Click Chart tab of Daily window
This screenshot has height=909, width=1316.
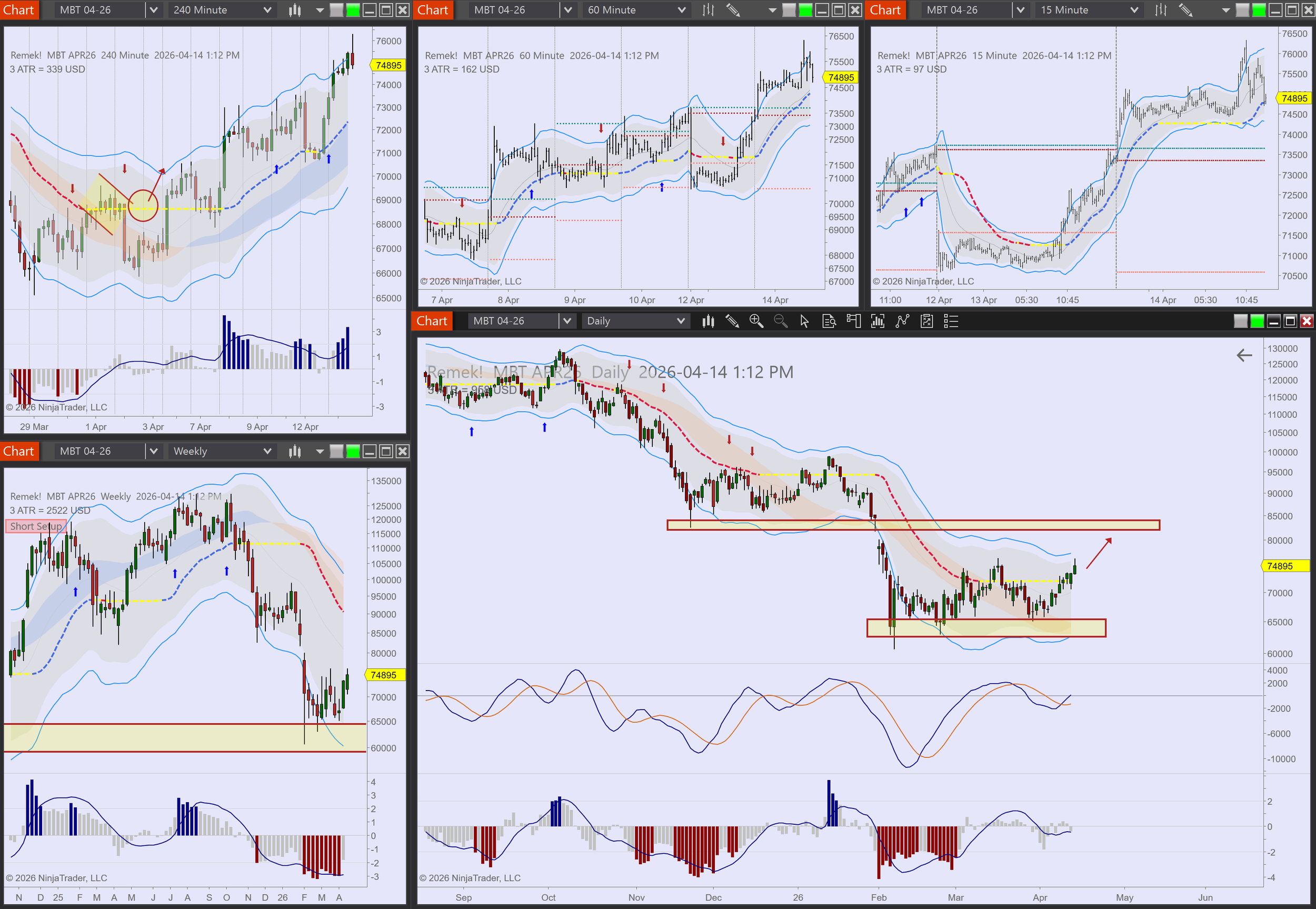coord(432,321)
